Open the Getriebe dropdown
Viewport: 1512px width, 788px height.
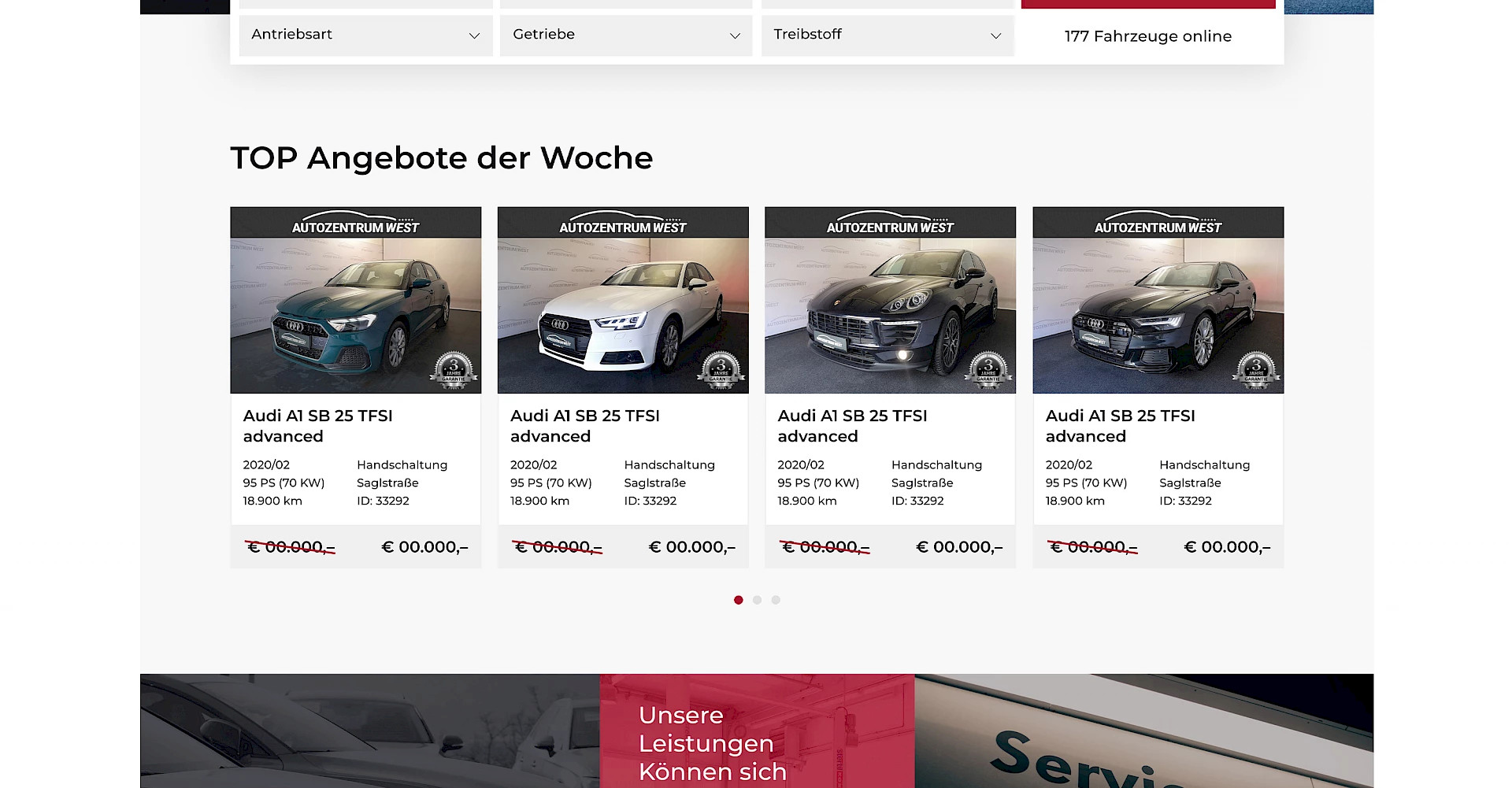coord(626,35)
